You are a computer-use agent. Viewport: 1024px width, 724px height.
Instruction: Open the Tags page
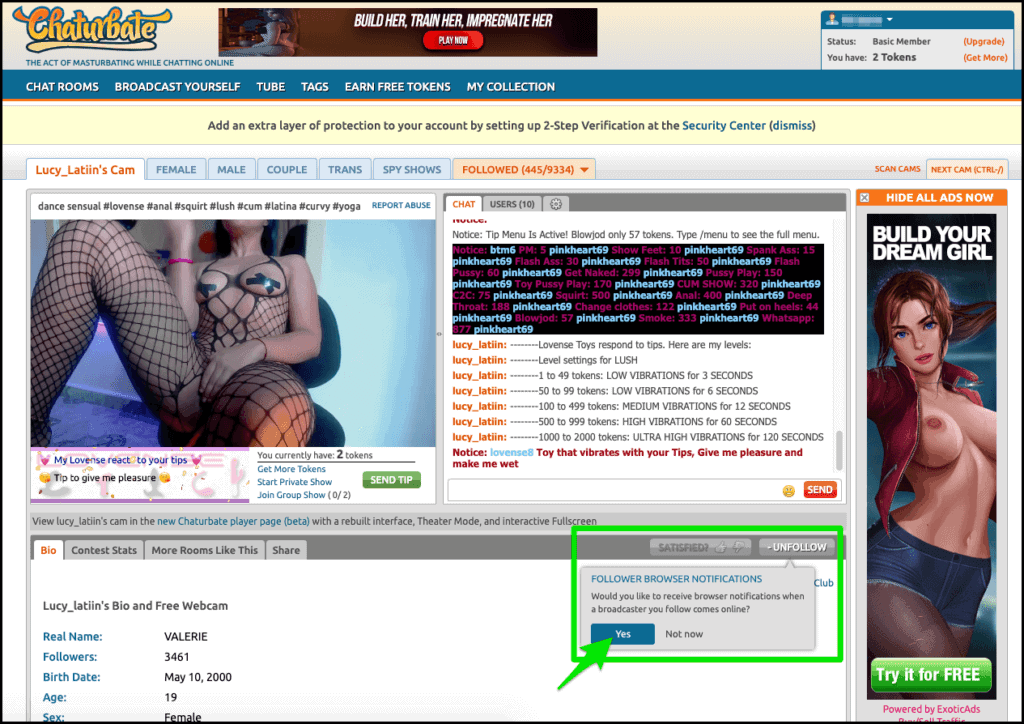click(315, 87)
